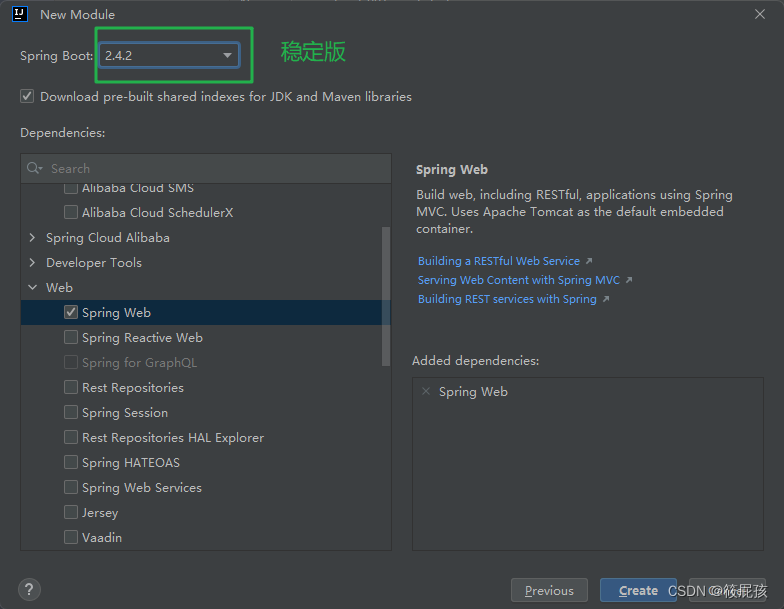Check Rest Repositories
784x609 pixels.
71,388
